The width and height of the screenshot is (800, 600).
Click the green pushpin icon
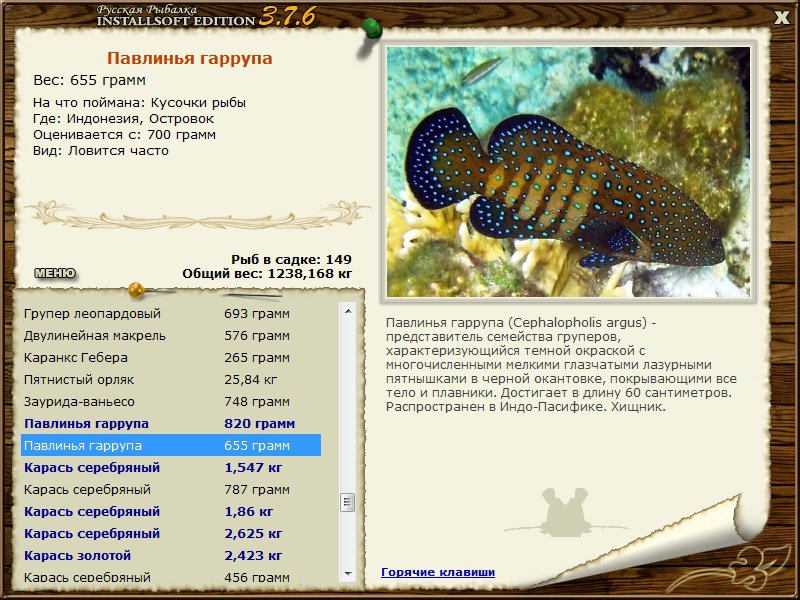[x=372, y=28]
